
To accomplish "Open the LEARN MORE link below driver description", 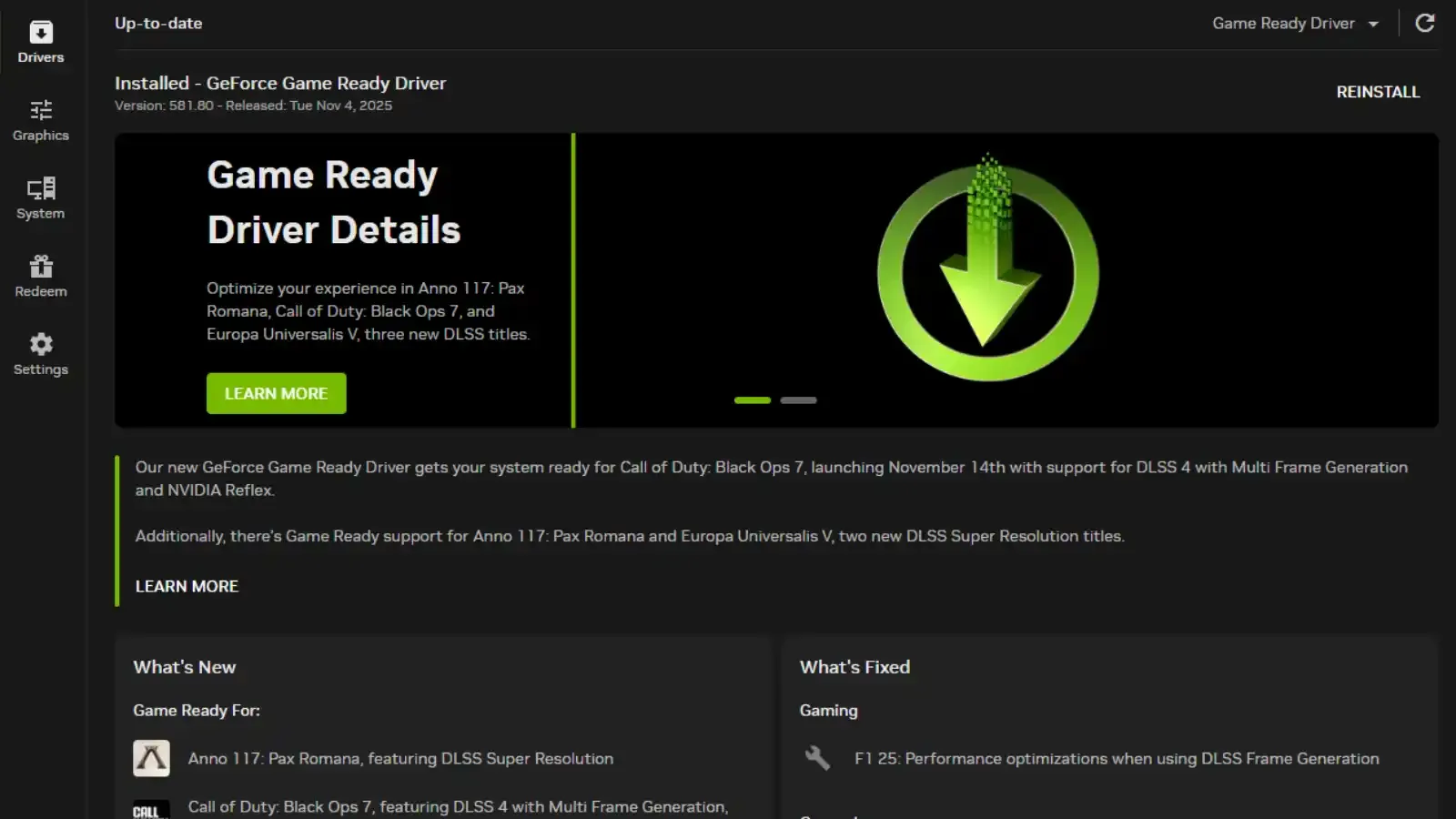I will pos(187,587).
